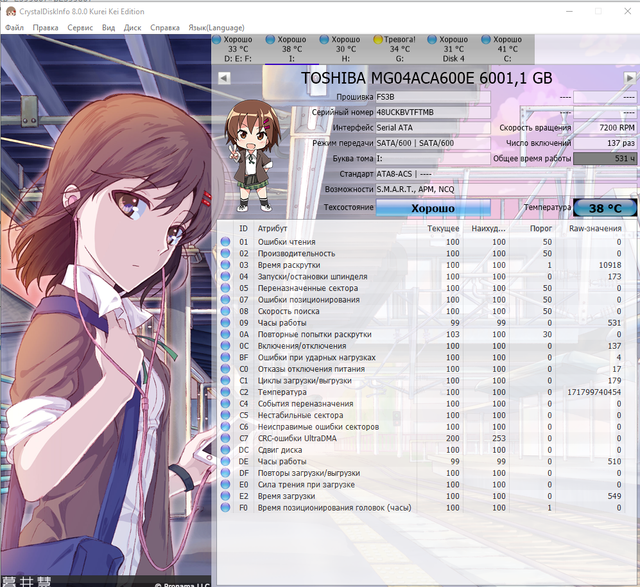Click status icon for Время раскрутки row

pos(225,265)
